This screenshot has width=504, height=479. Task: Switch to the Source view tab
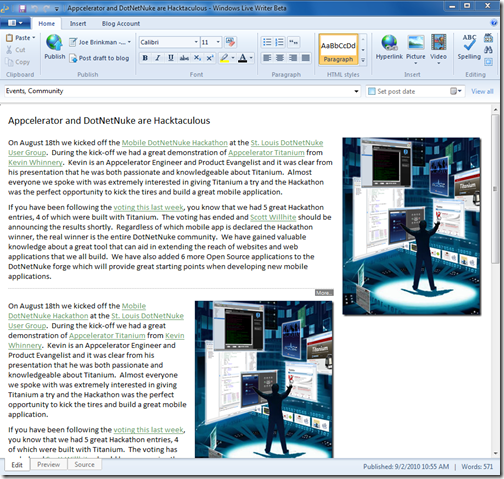[84, 465]
